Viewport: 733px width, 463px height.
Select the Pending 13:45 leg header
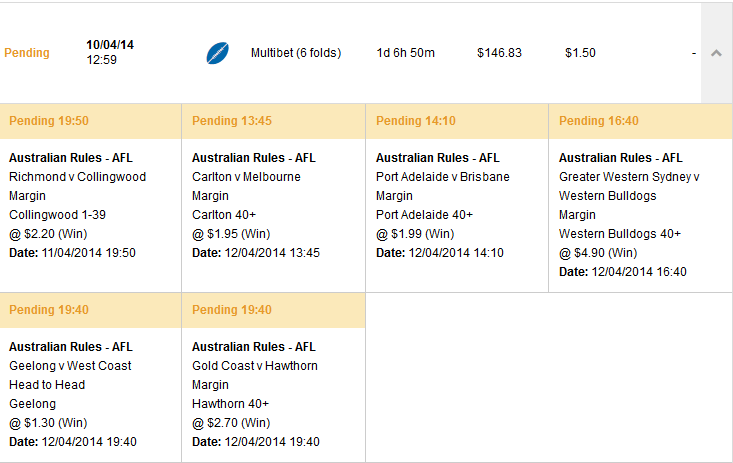pos(273,121)
